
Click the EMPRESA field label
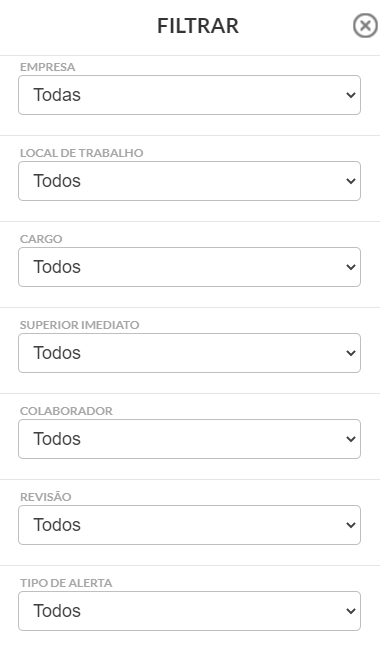point(48,67)
